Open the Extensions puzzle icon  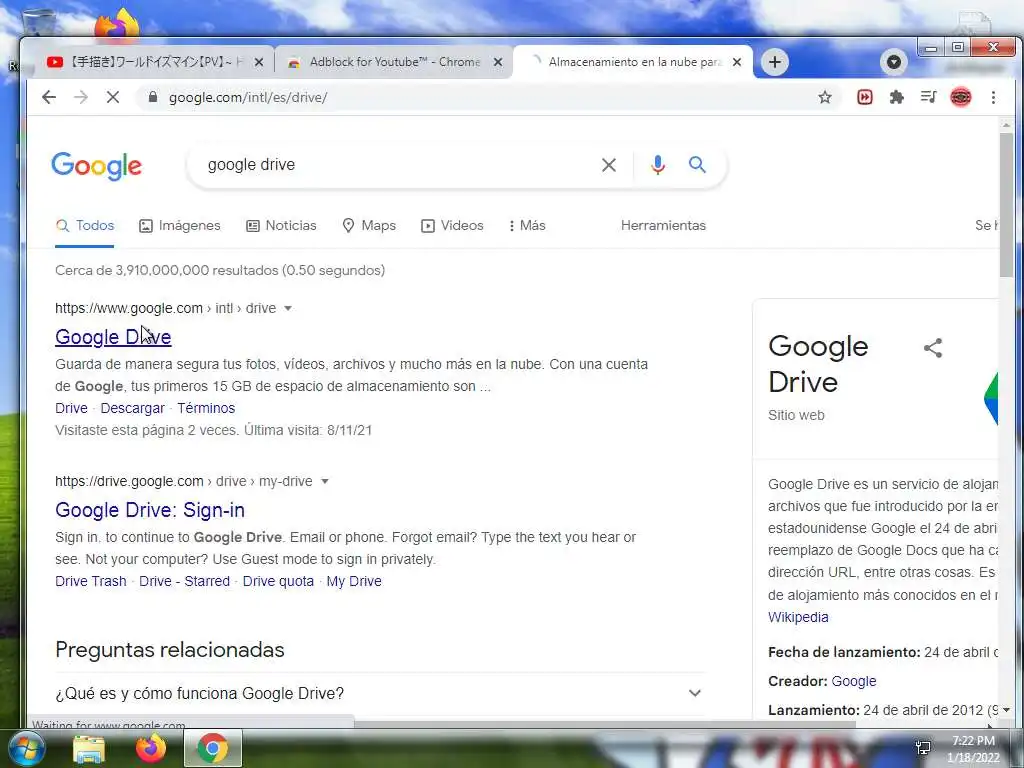[x=897, y=97]
